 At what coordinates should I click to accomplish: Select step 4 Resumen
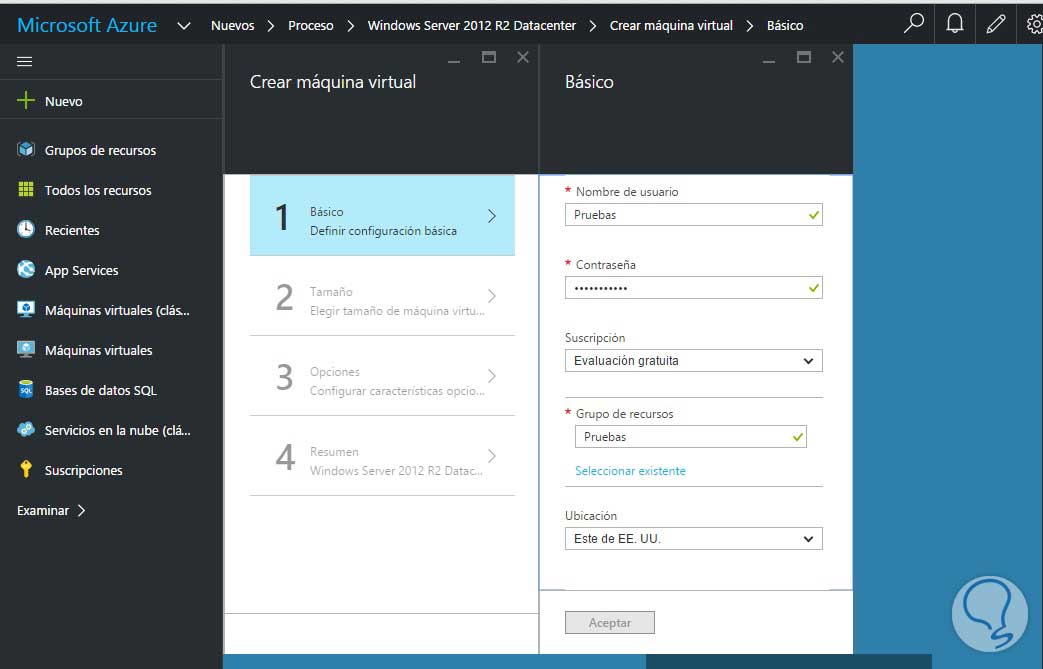(x=382, y=456)
